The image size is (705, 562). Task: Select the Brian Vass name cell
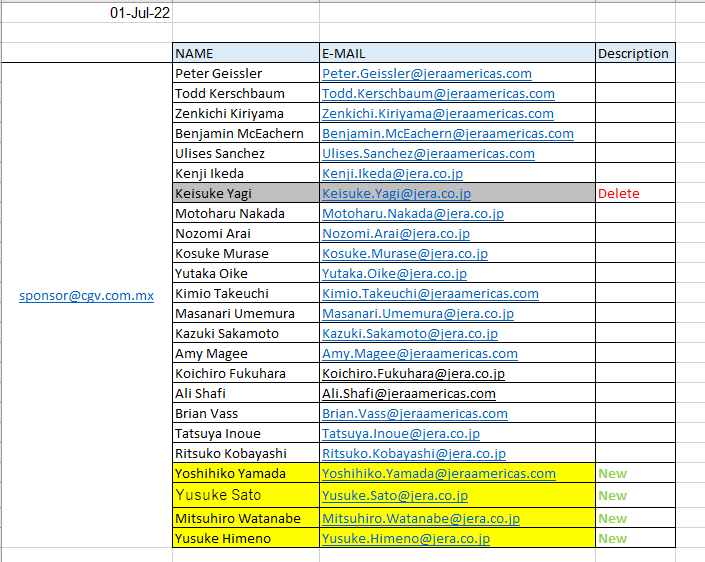click(246, 413)
